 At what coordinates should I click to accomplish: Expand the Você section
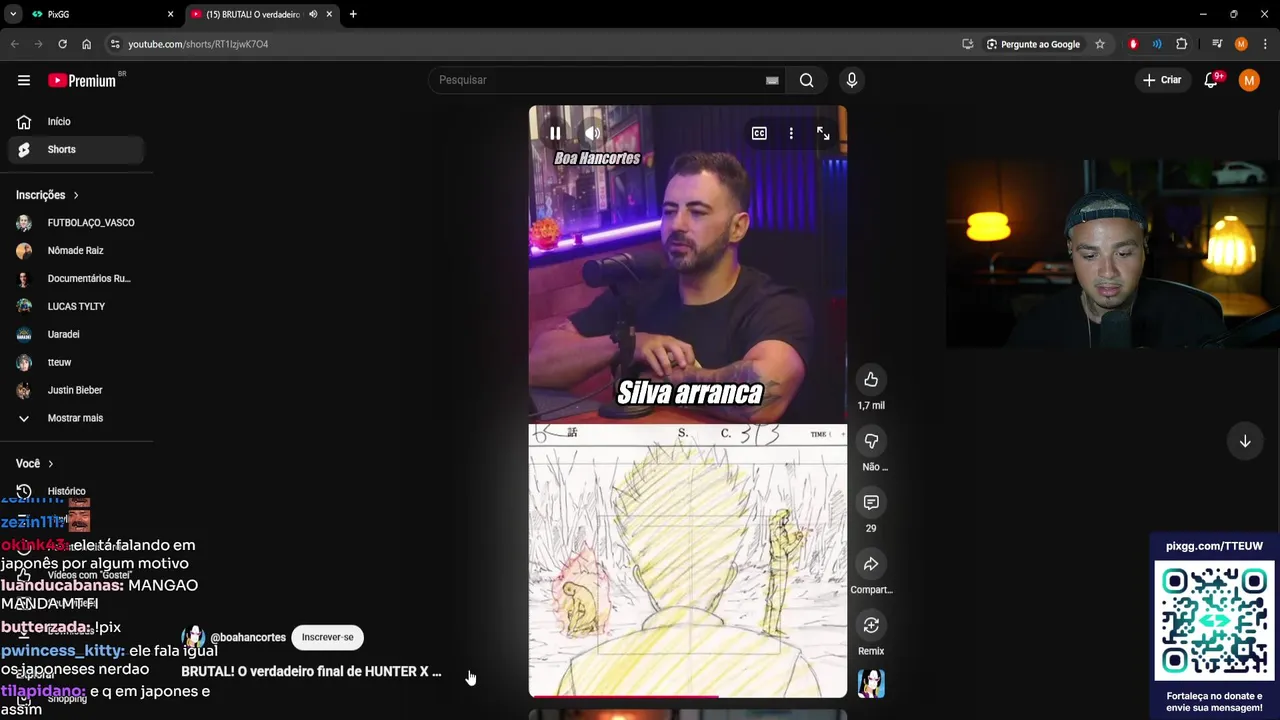(35, 464)
